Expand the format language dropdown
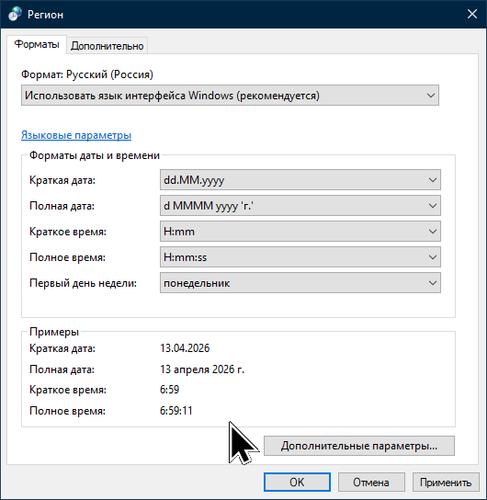 pos(230,96)
